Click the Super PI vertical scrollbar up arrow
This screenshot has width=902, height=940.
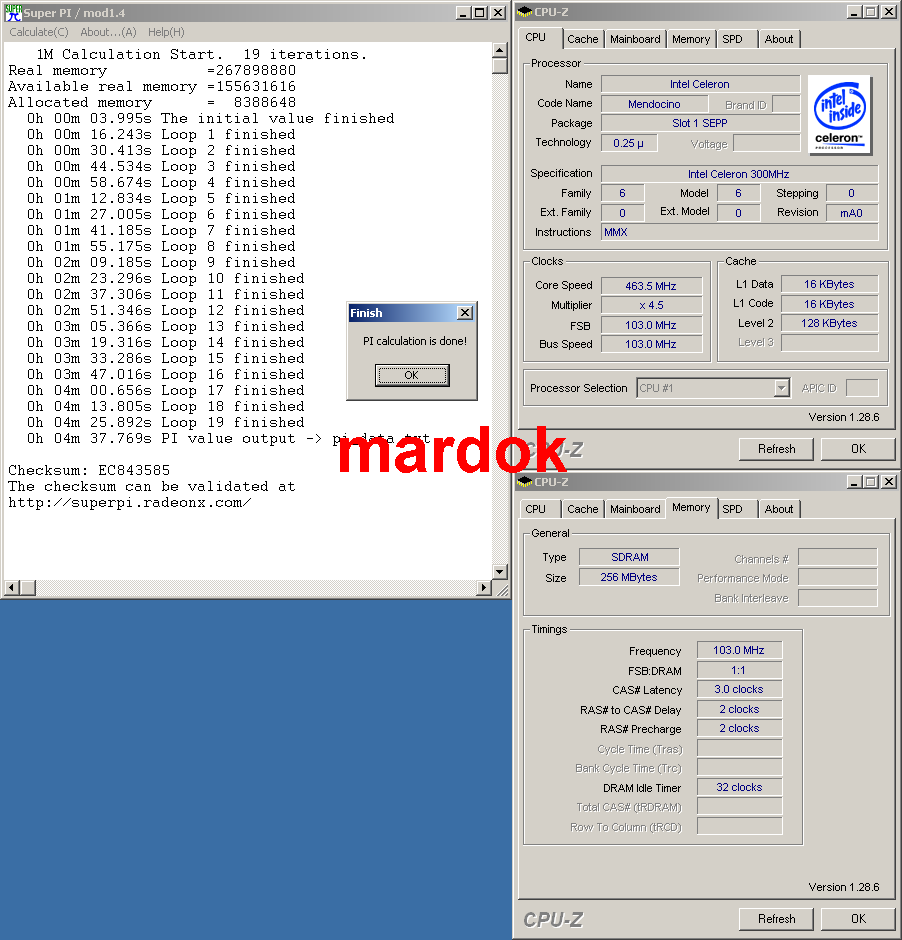[500, 50]
